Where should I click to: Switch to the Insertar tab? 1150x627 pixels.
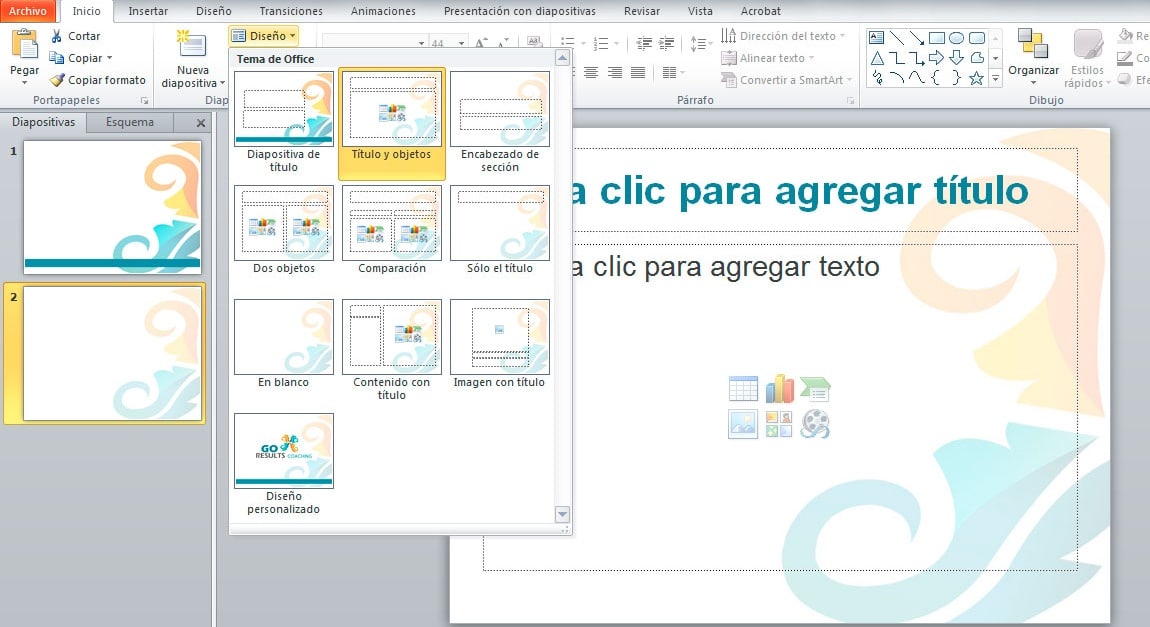147,11
